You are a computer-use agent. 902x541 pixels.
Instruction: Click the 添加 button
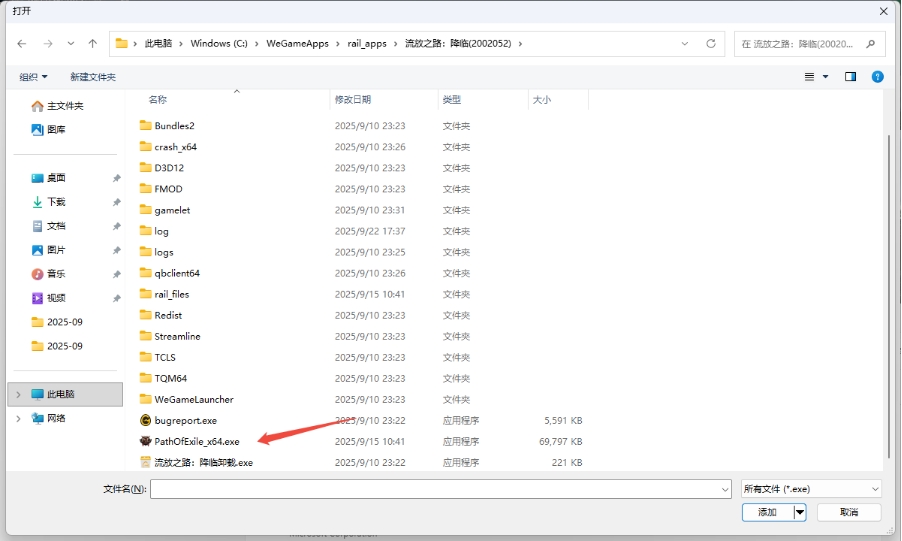tap(767, 512)
